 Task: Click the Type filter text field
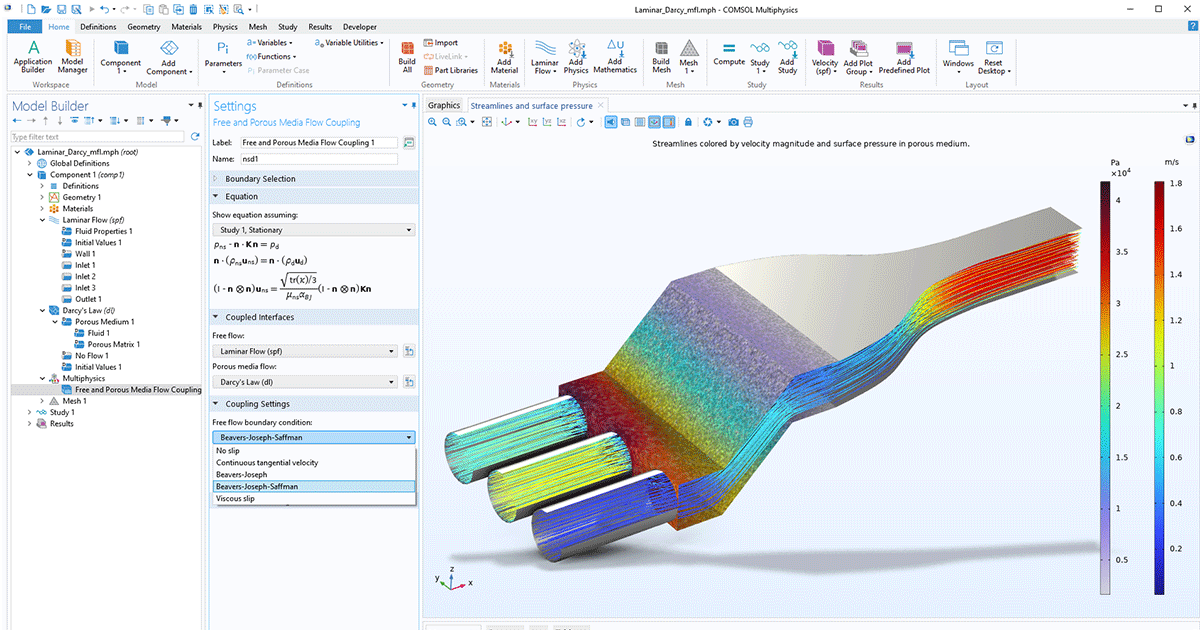click(97, 137)
